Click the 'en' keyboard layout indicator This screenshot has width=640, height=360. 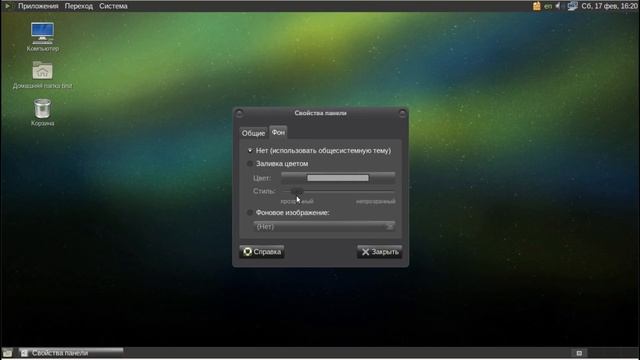pos(548,6)
